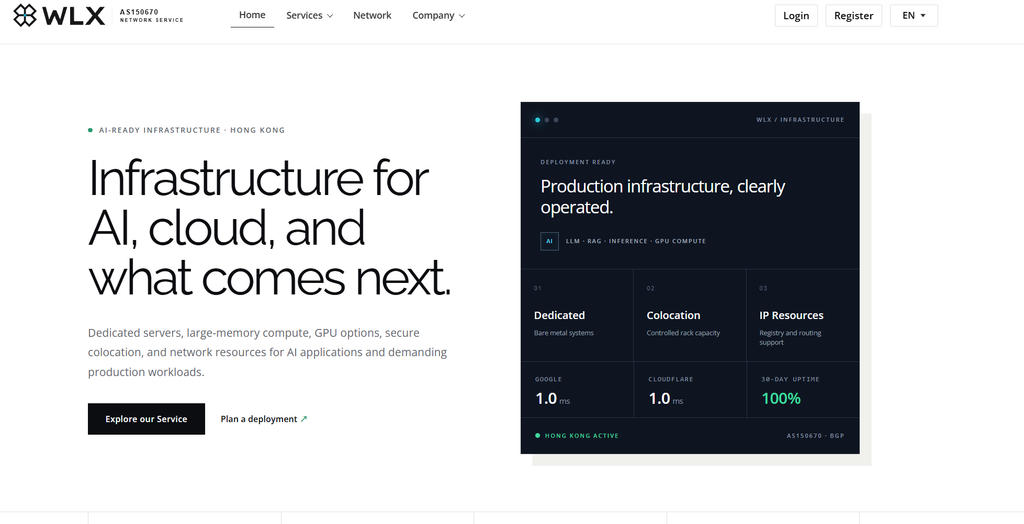The image size is (1024, 524).
Task: Click the teal window dot in panel header
Action: 537,120
